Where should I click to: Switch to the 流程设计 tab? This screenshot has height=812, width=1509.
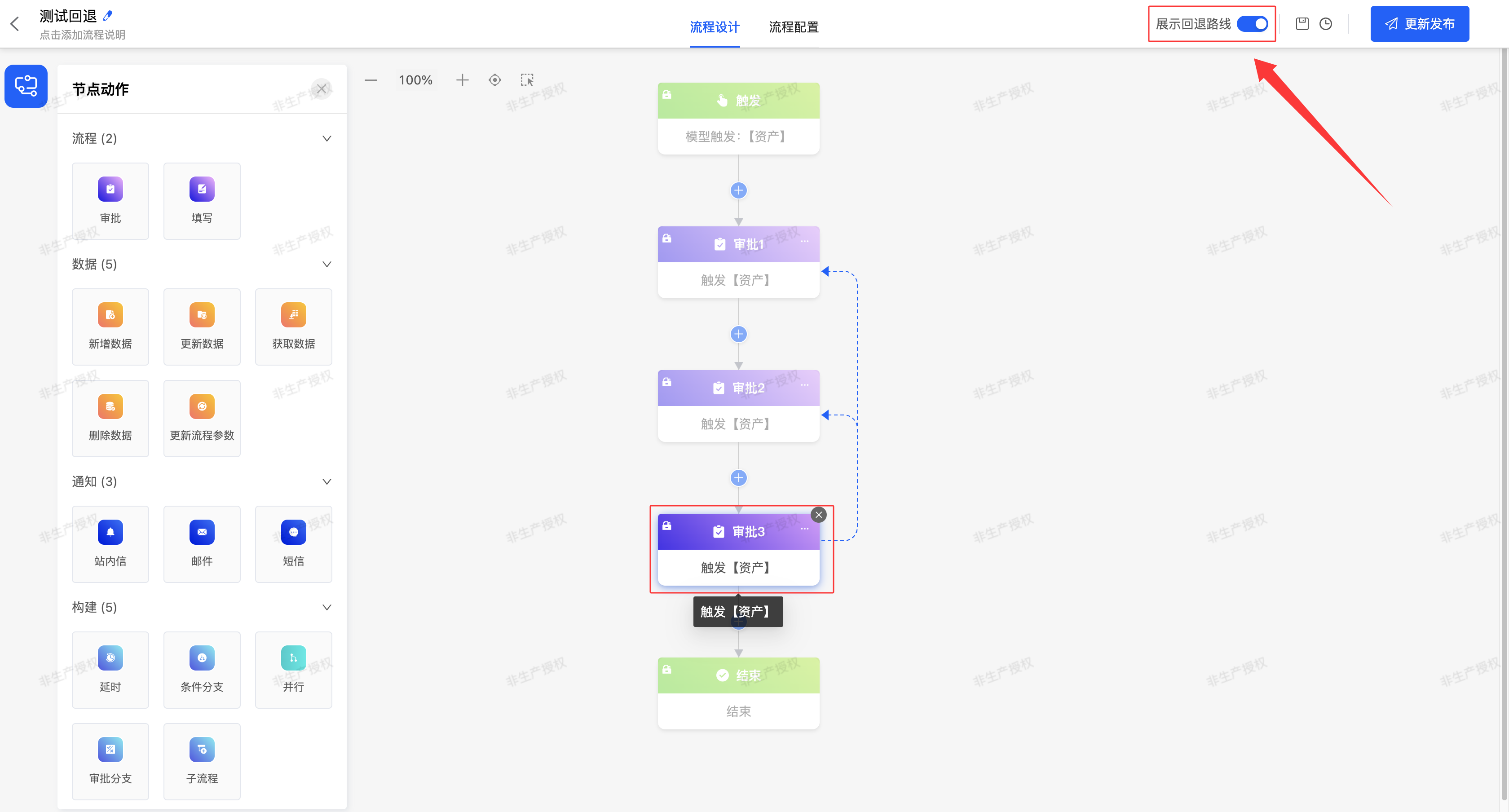[714, 27]
